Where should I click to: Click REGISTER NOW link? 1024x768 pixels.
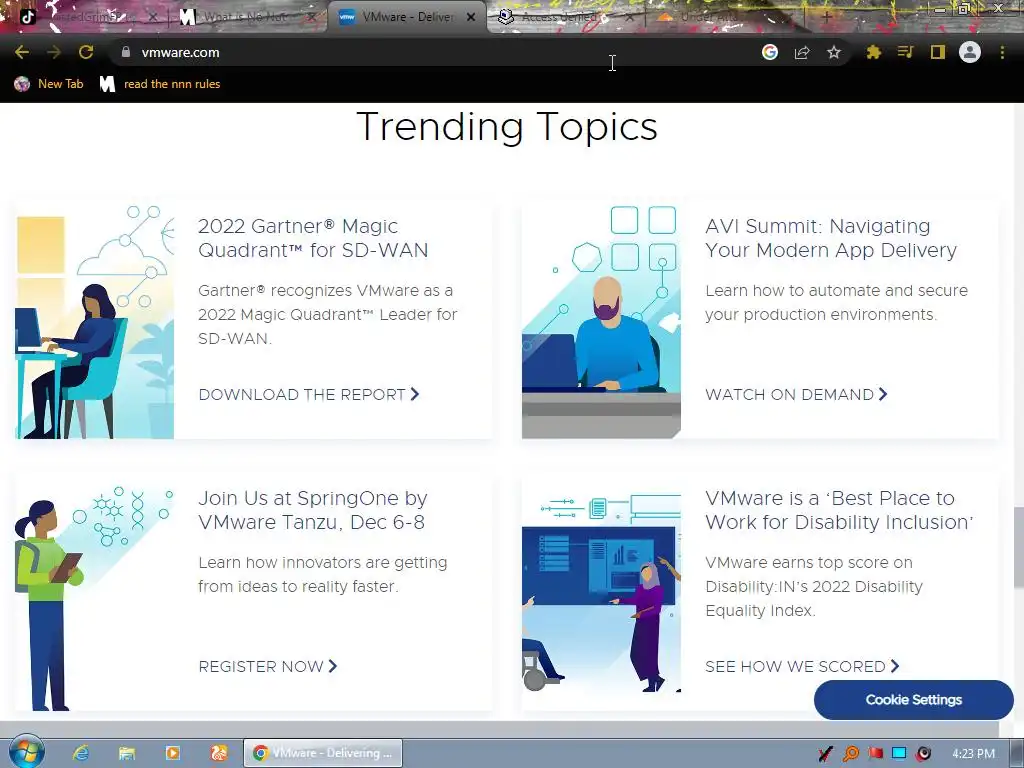(261, 667)
